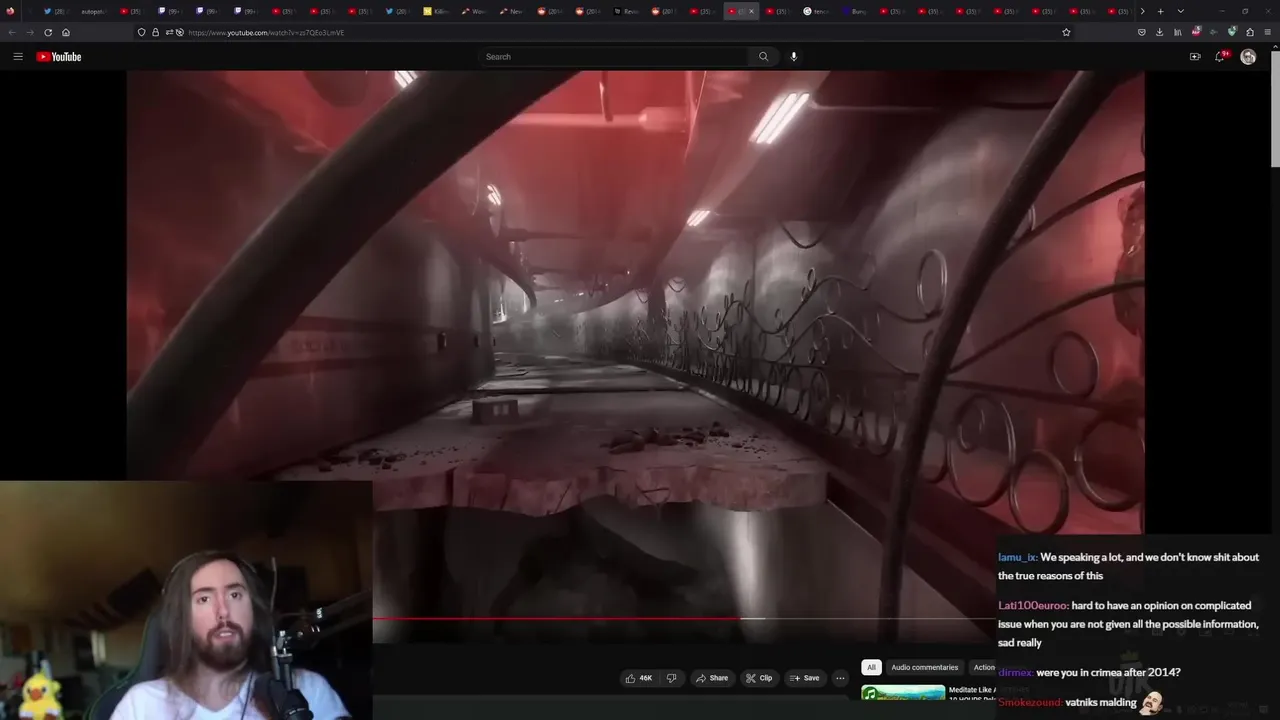Open the tracking protection shield icon
1280x720 pixels.
pyautogui.click(x=142, y=32)
